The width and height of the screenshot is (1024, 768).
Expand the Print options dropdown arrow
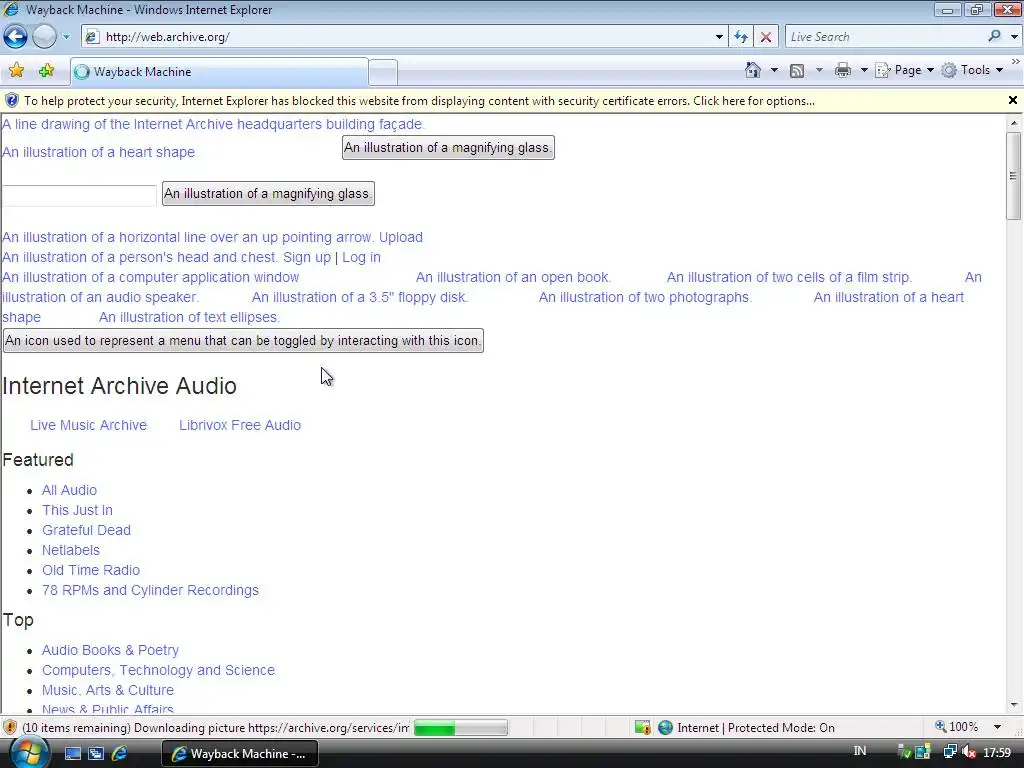pyautogui.click(x=863, y=70)
